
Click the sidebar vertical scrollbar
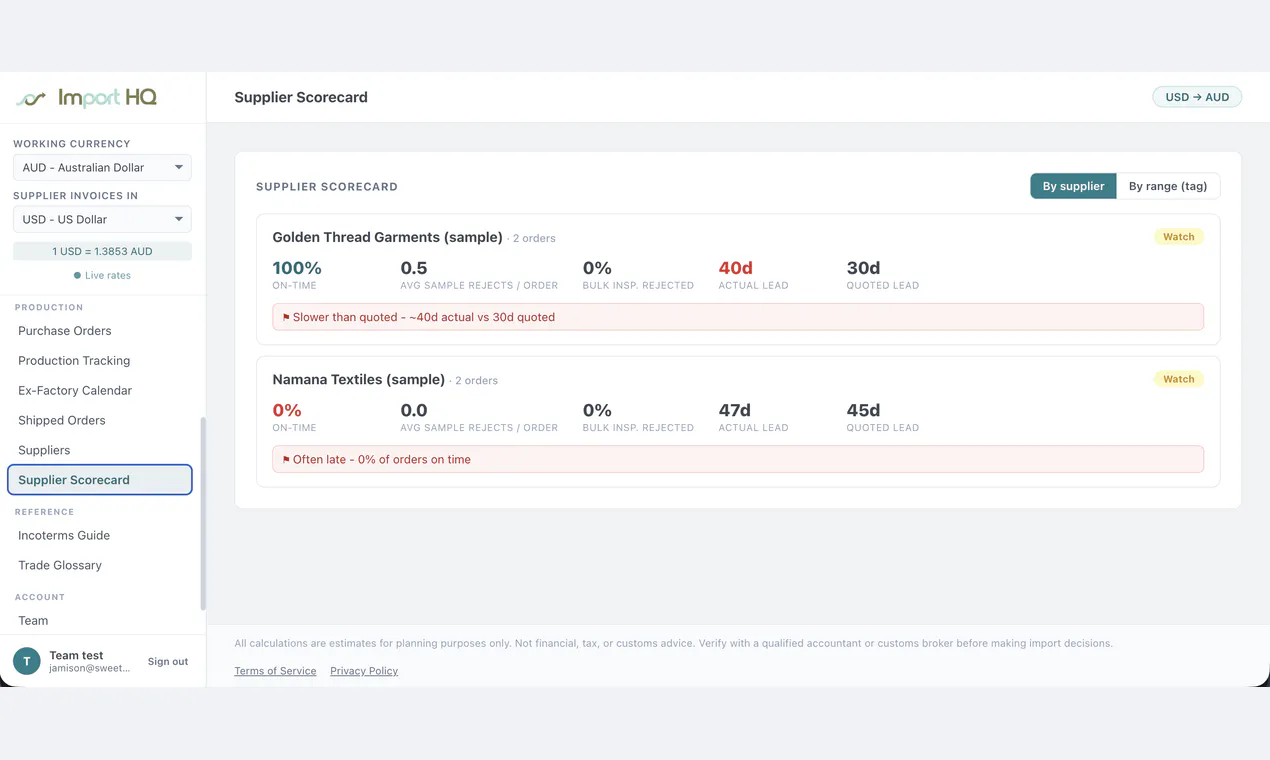[203, 514]
